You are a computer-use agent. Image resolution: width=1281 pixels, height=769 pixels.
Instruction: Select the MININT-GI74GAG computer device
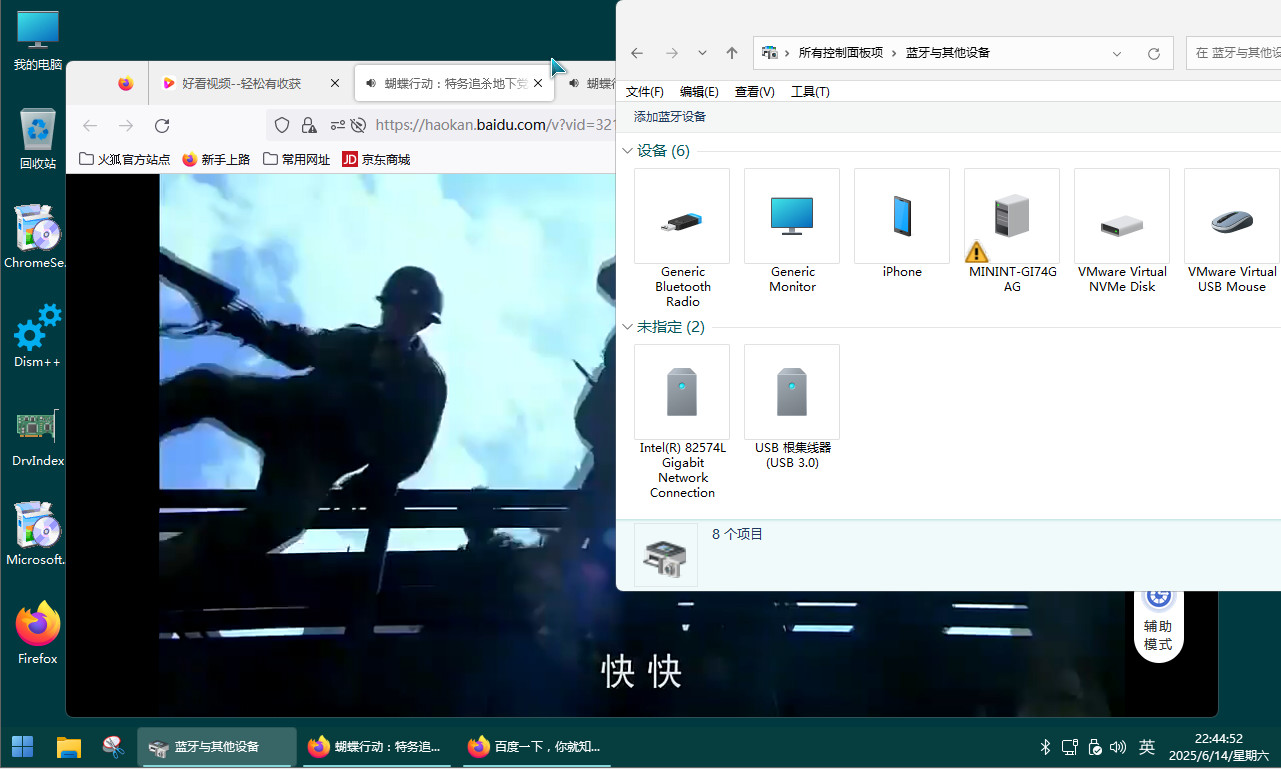click(x=1012, y=231)
